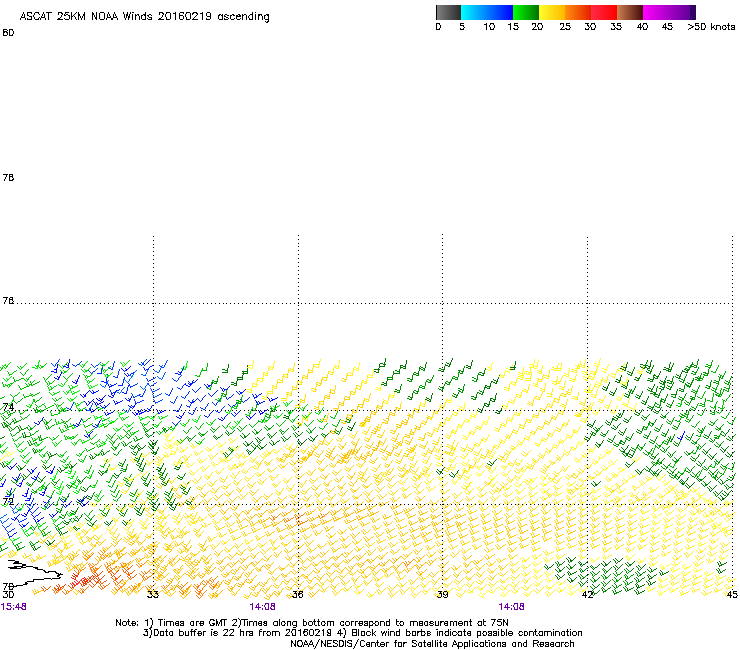Click the green 15-20 knot legend segment
The height and width of the screenshot is (650, 740).
526,12
